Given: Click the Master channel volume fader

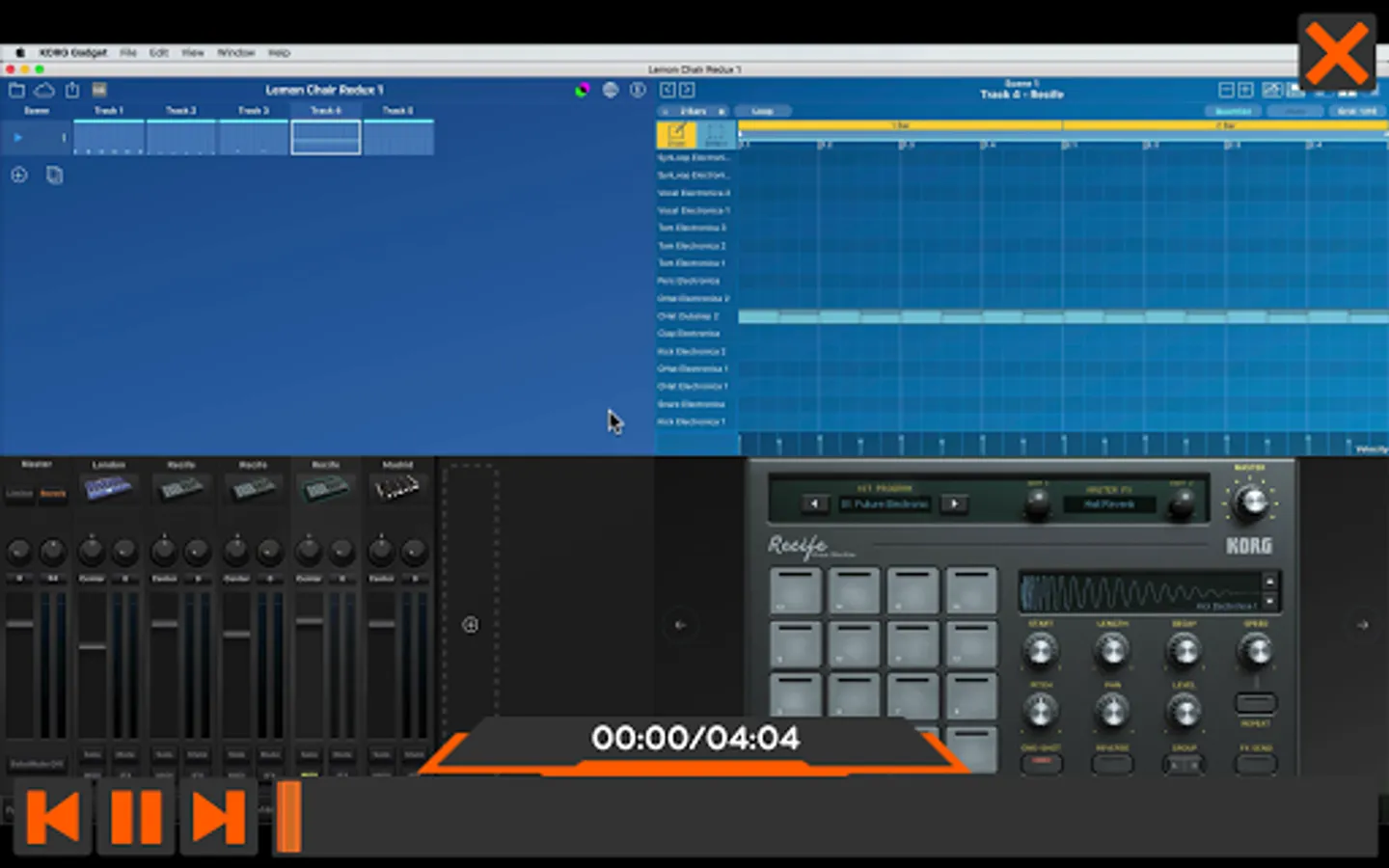Looking at the screenshot, I should coord(19,624).
